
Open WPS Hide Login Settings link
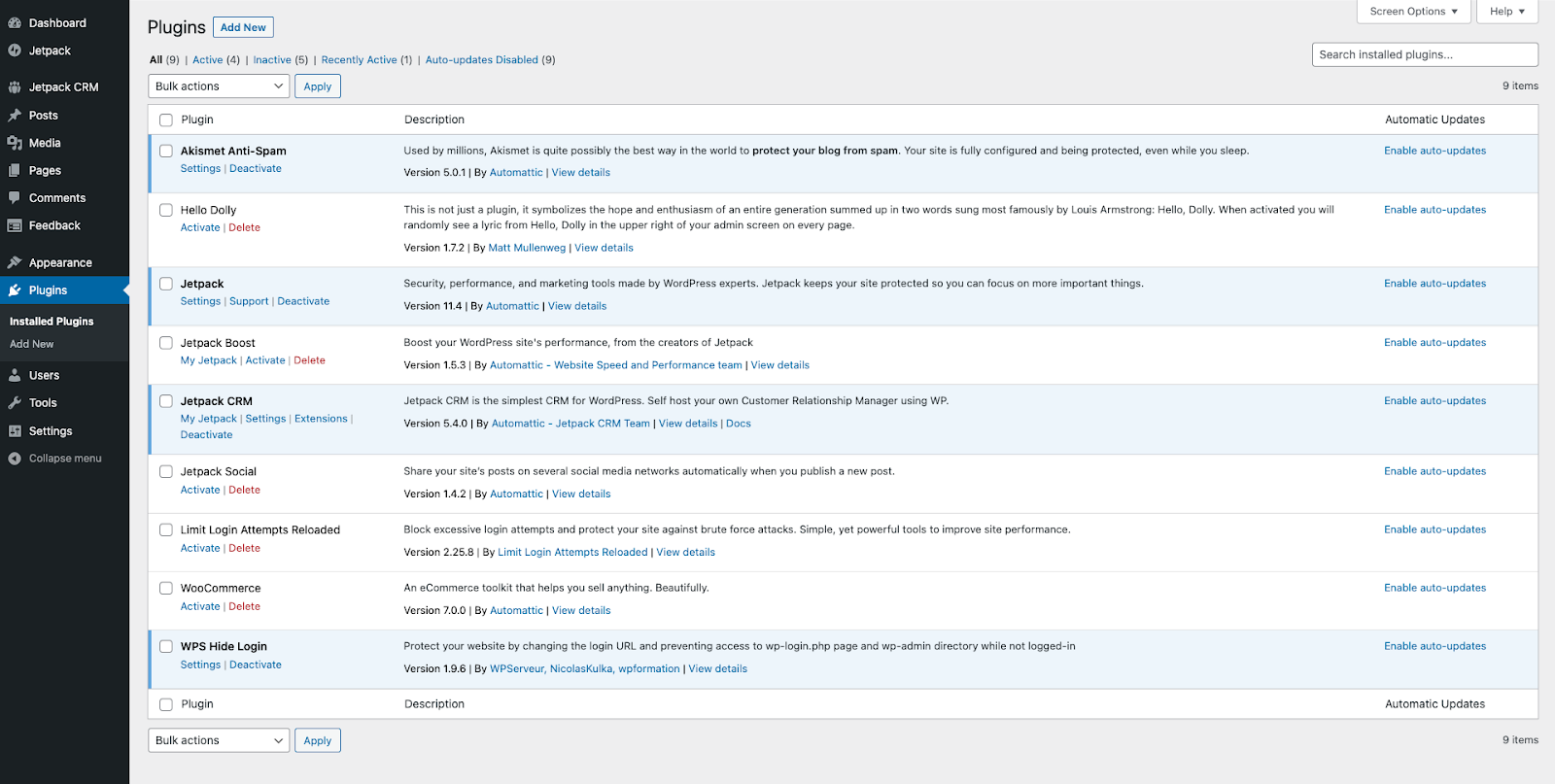(200, 665)
